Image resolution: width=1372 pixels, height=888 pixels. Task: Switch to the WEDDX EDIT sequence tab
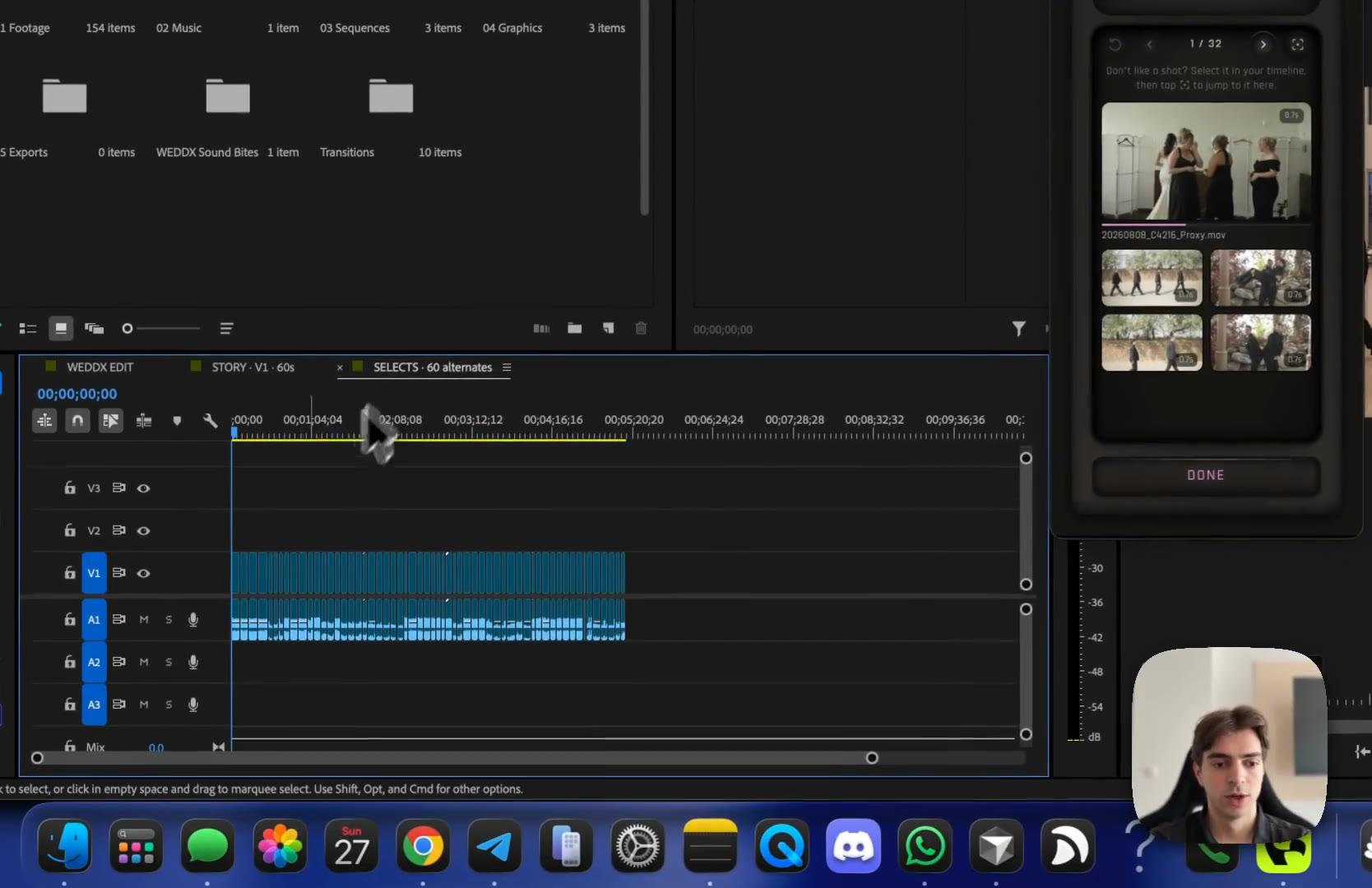(100, 368)
